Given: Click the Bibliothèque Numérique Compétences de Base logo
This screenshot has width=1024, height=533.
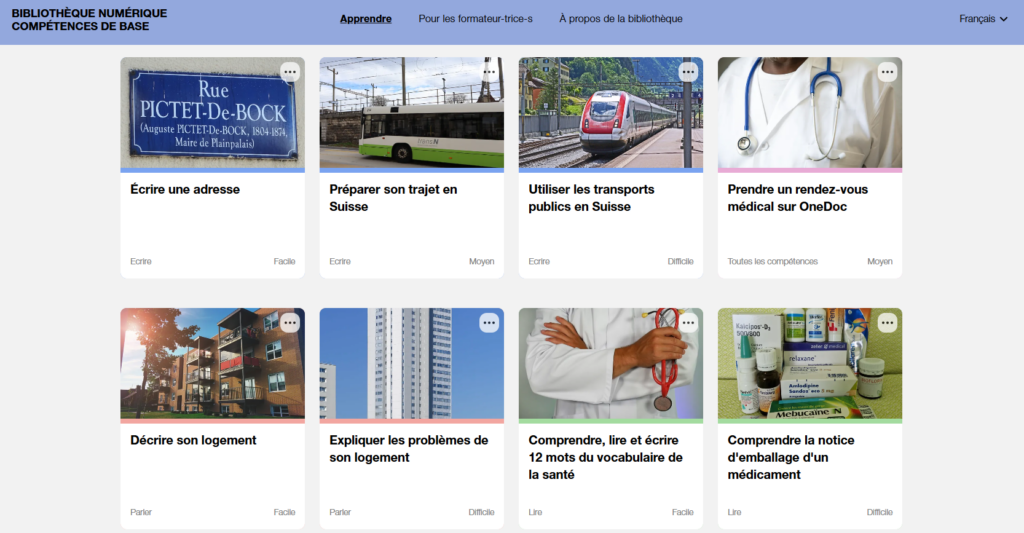Looking at the screenshot, I should click(x=89, y=20).
